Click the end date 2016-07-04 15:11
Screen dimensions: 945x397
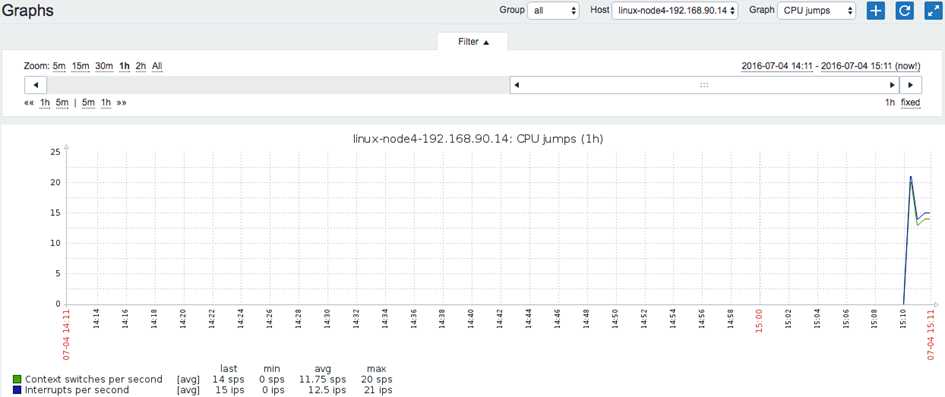pos(871,66)
